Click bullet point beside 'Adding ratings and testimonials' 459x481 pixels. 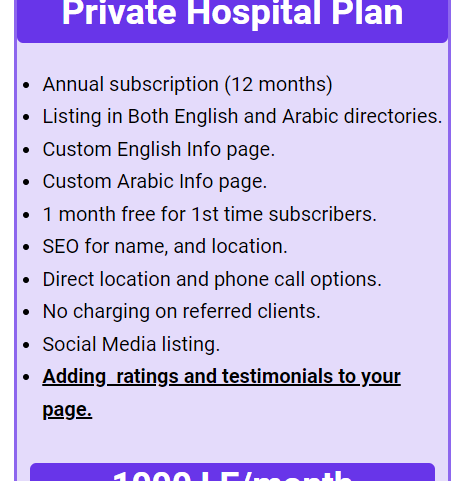pyautogui.click(x=26, y=377)
